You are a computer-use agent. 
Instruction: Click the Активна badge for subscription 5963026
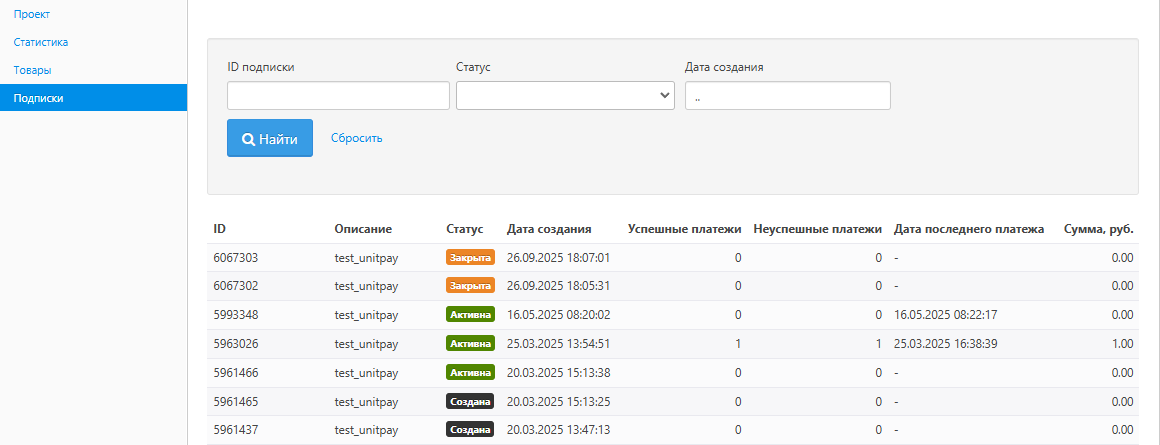[x=470, y=344]
